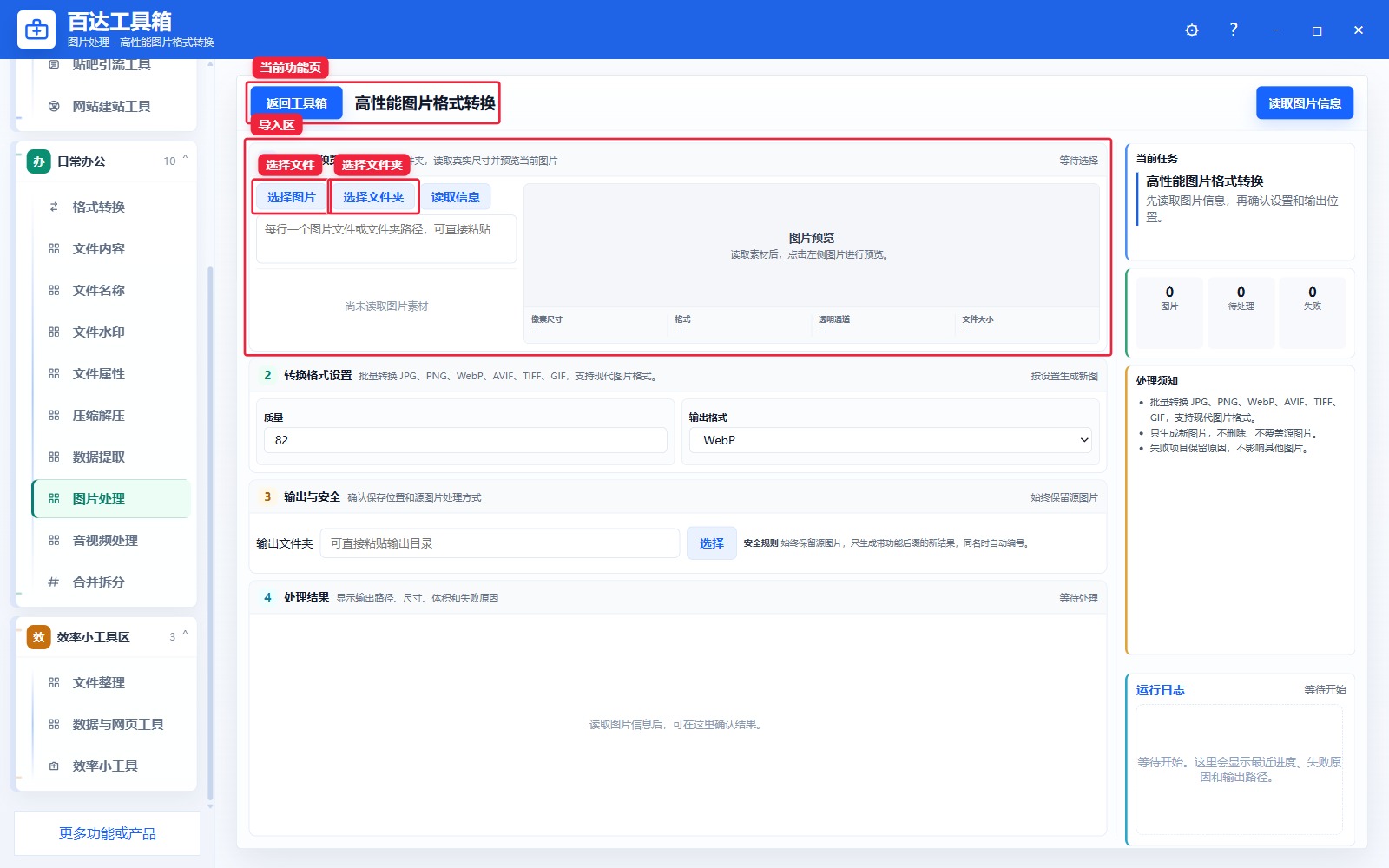Click the grid icon beside 文件内容

tap(54, 248)
